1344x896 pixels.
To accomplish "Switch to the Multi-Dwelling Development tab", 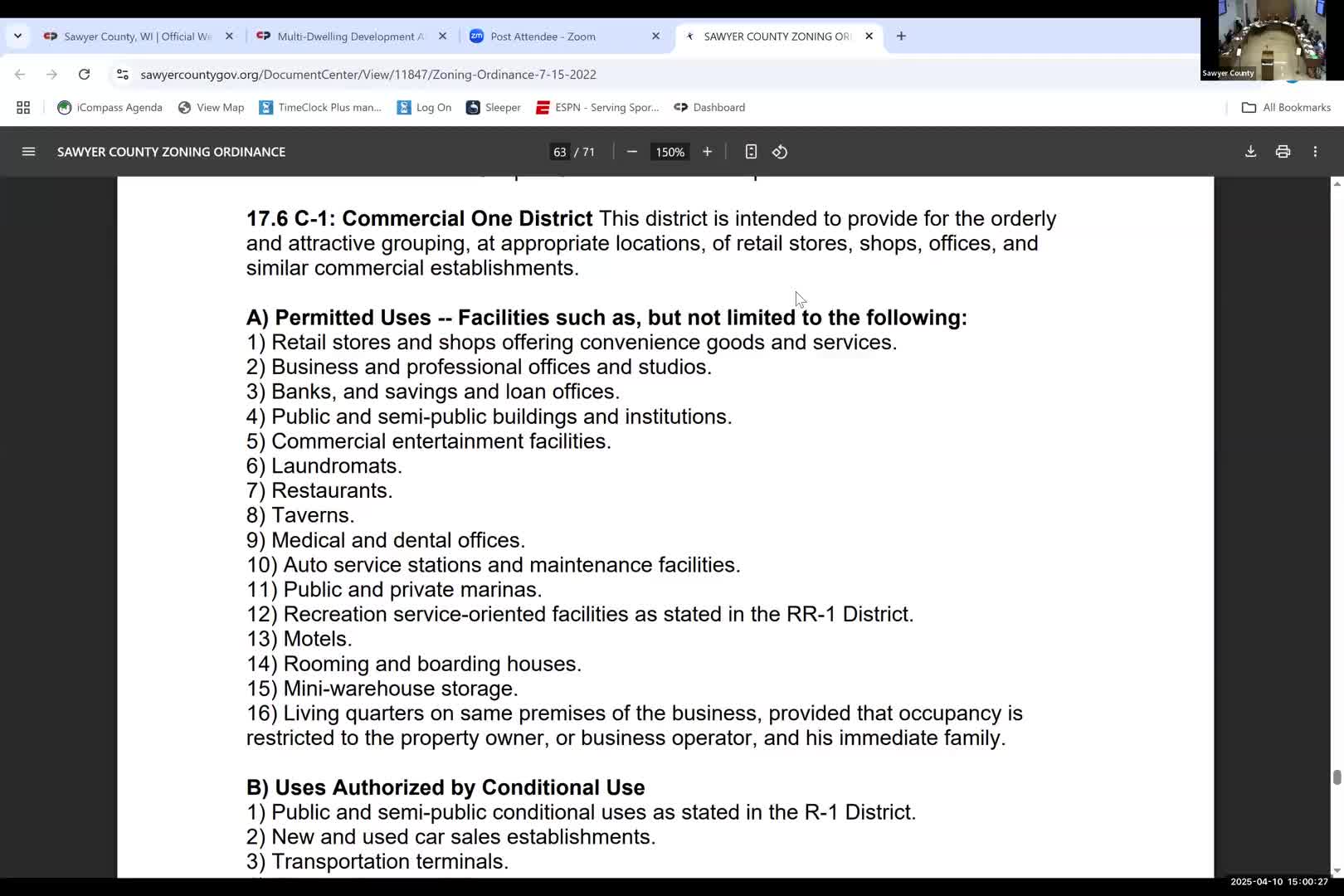I will point(350,37).
